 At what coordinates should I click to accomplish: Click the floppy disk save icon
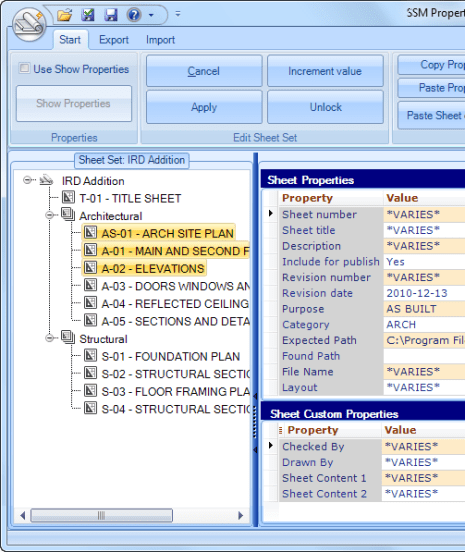pos(111,15)
